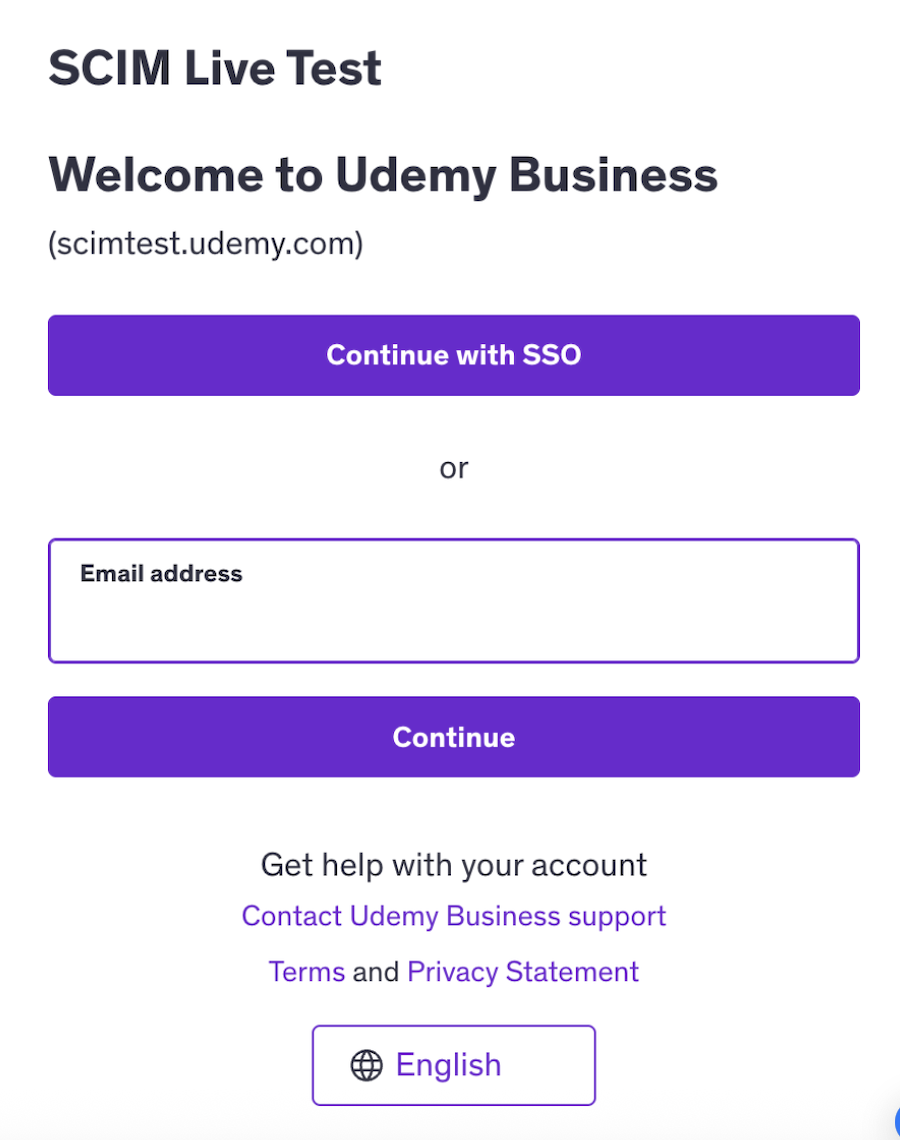
Task: Open the Privacy Statement link
Action: click(x=523, y=972)
